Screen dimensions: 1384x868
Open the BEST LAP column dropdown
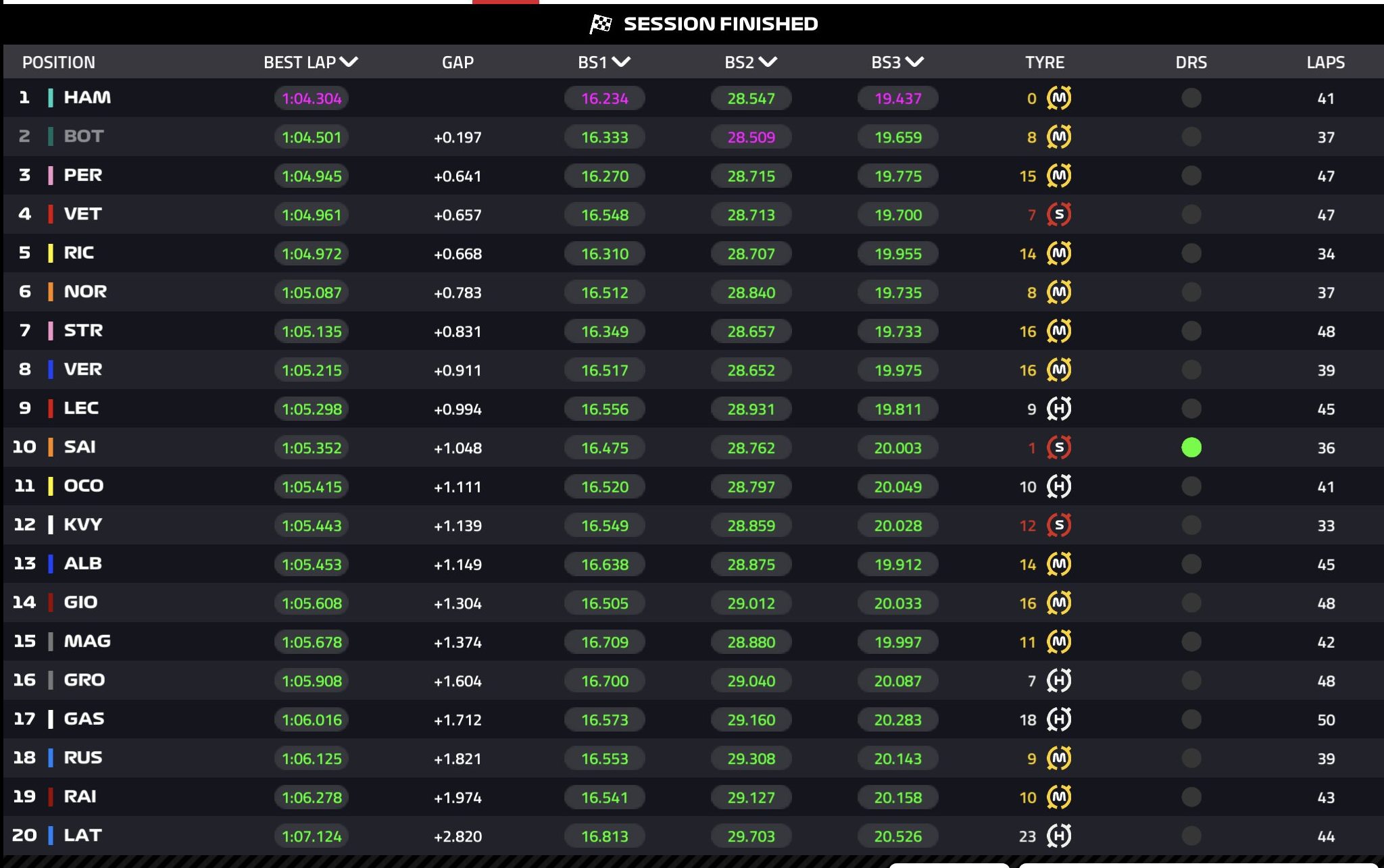click(x=349, y=62)
